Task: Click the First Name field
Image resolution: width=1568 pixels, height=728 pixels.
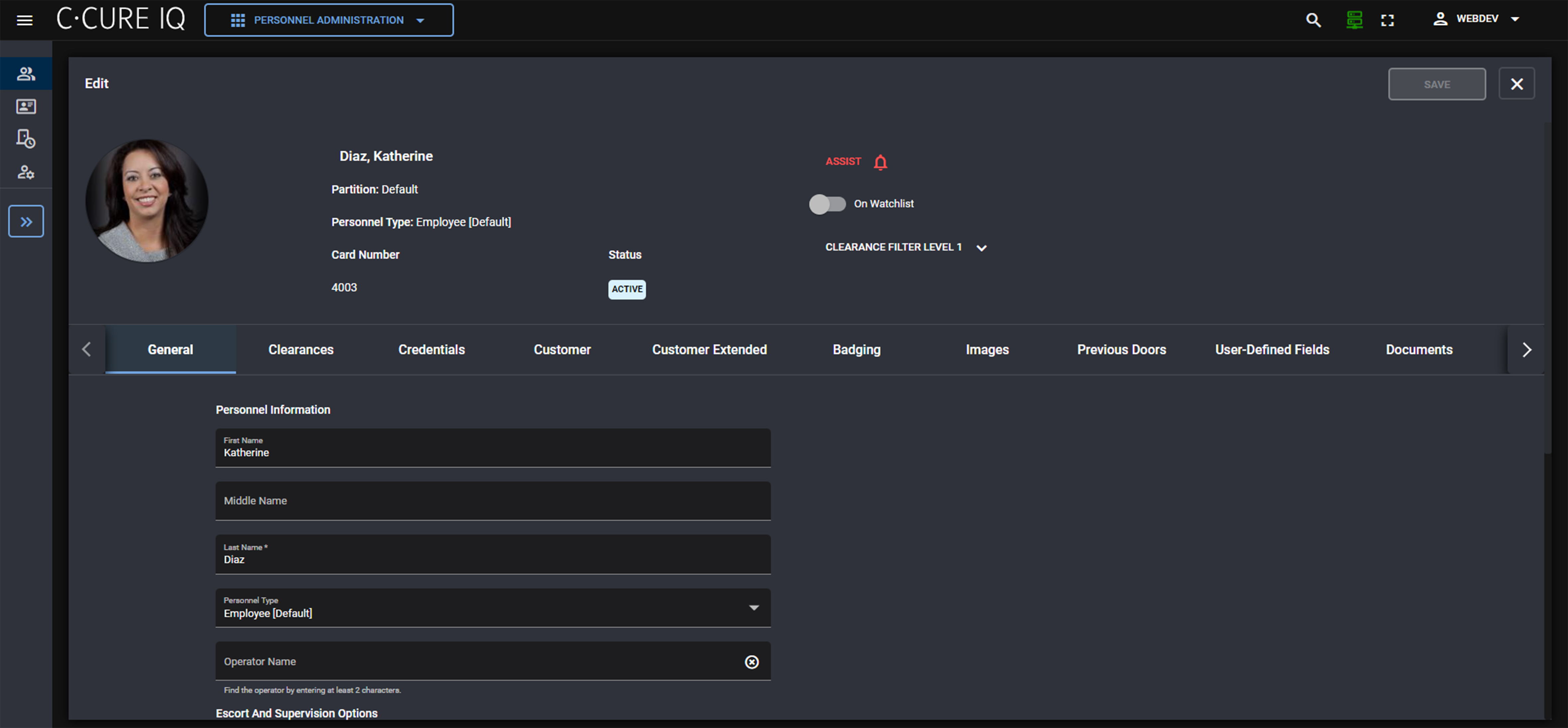Action: pos(493,448)
